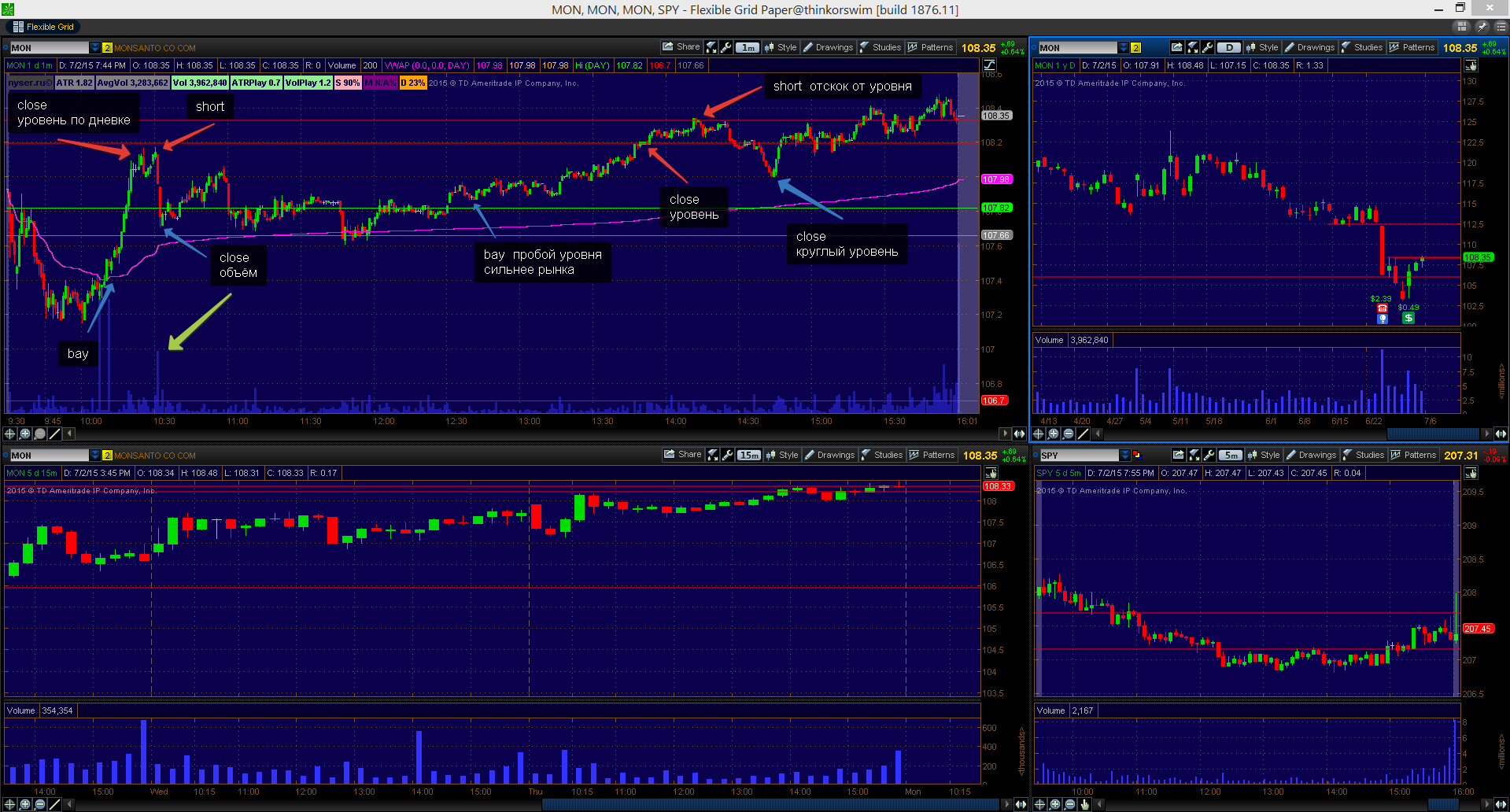Screen dimensions: 1510x812
Task: Select crosshair pan tool below MON 1m chart
Action: pyautogui.click(x=11, y=434)
